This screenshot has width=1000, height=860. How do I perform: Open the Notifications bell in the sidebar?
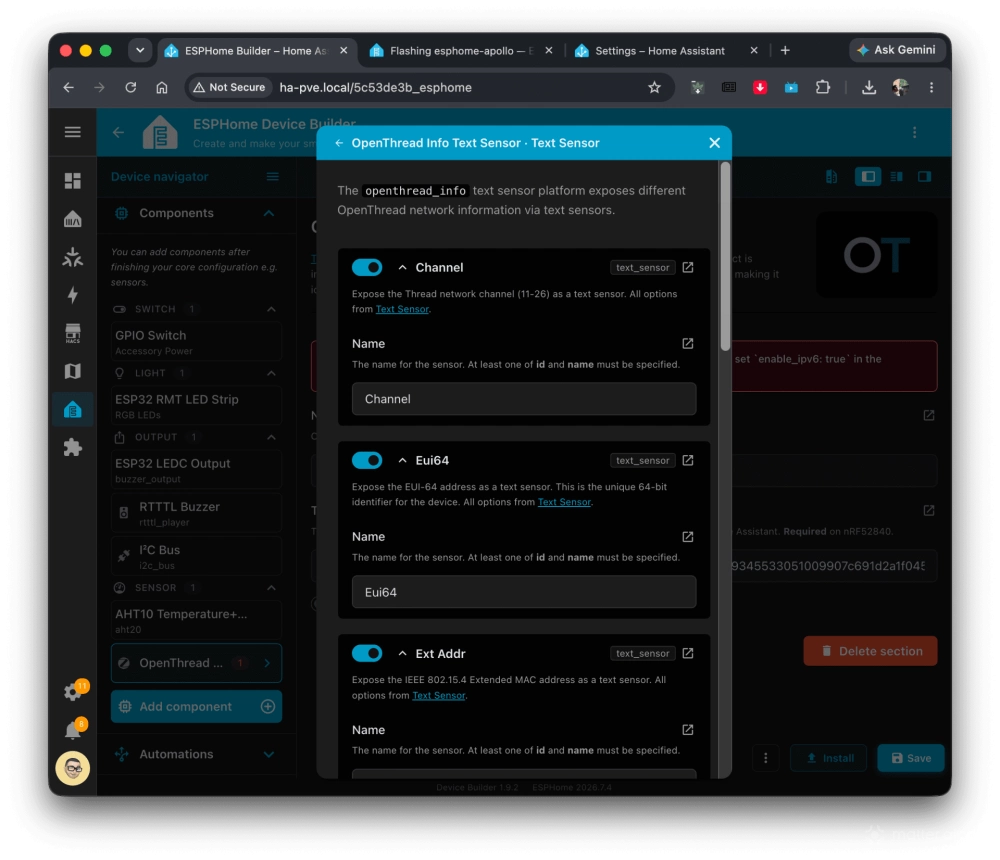73,729
